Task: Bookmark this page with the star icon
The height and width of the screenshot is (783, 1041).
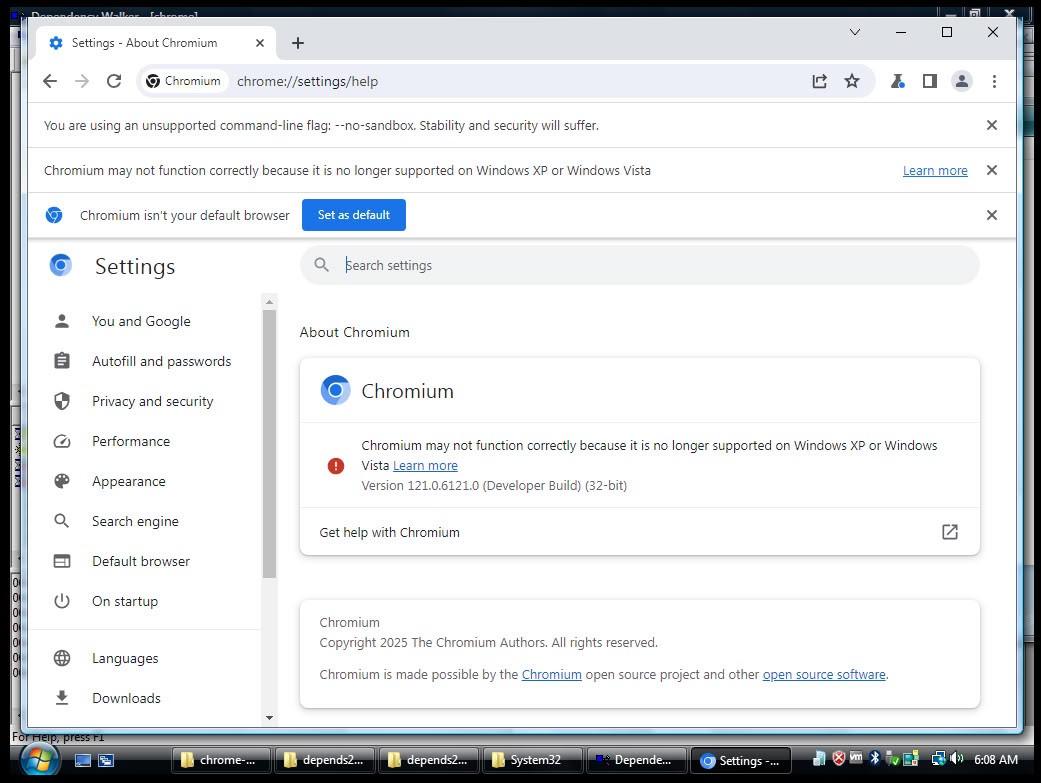Action: click(851, 81)
